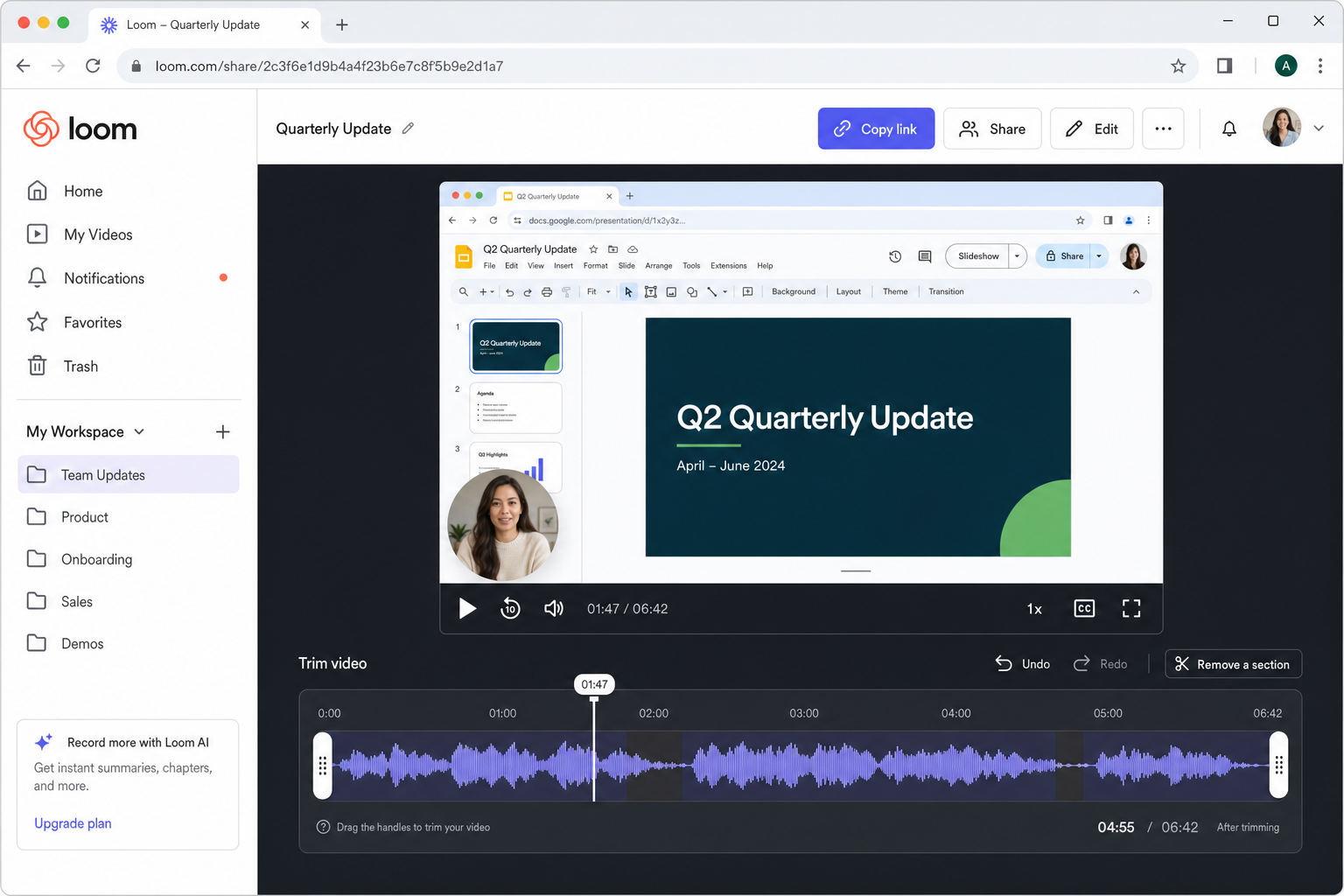Open the bell notifications icon in header
The width and height of the screenshot is (1344, 896).
point(1229,129)
